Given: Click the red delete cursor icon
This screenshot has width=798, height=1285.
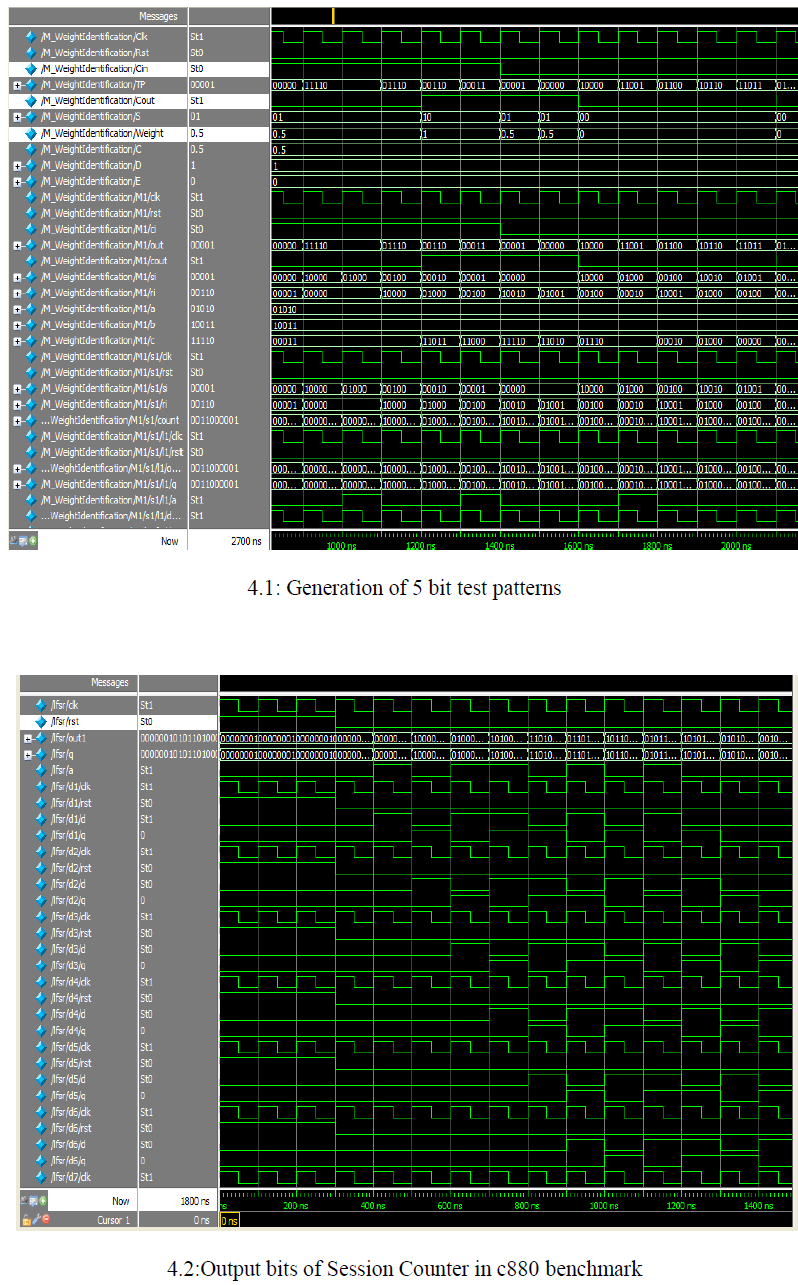Looking at the screenshot, I should [x=46, y=1220].
